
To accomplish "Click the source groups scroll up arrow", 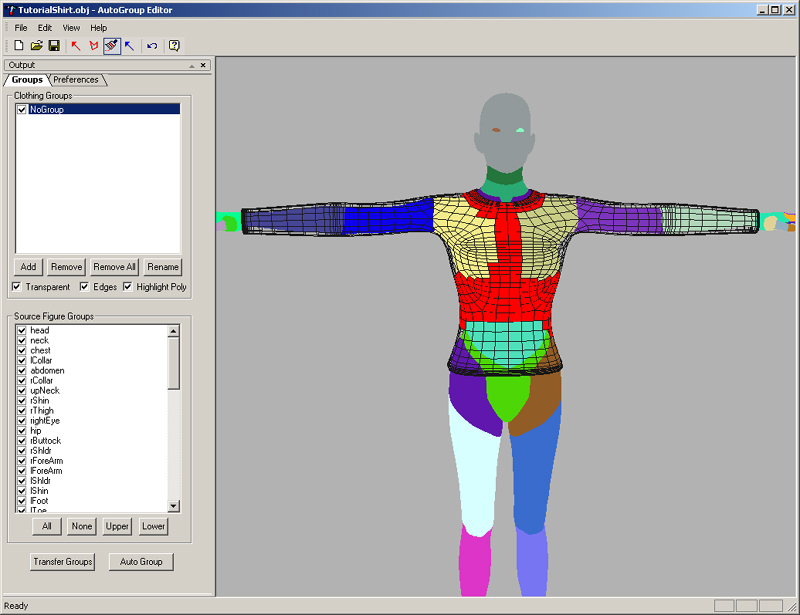I will pyautogui.click(x=173, y=331).
